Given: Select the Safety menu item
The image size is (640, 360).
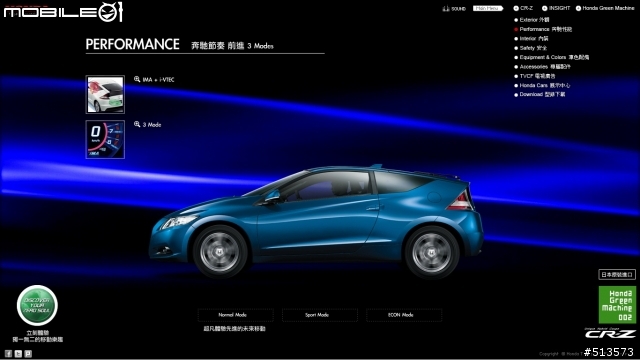Looking at the screenshot, I should (531, 48).
